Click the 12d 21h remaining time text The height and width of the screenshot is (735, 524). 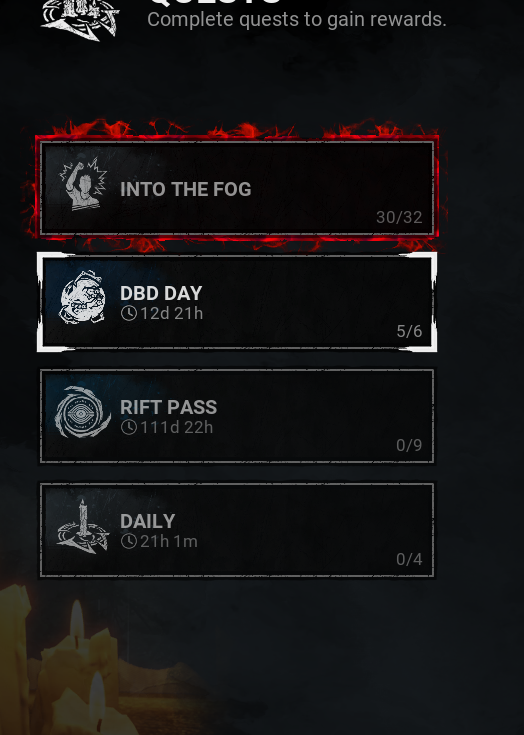172,313
